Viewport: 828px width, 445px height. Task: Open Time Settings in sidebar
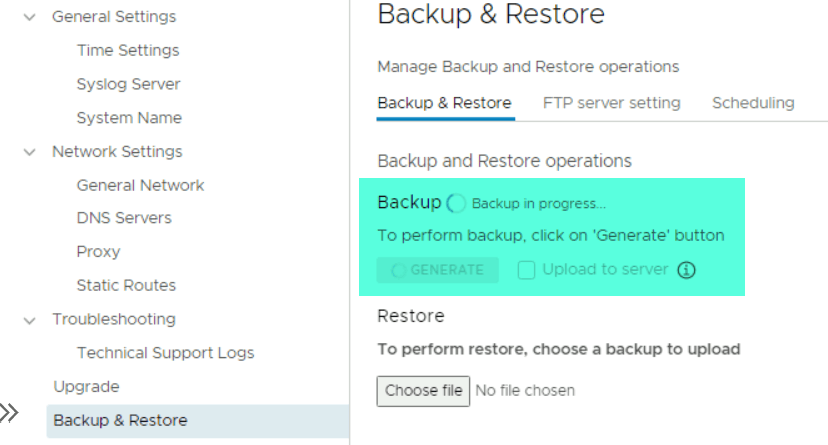[x=128, y=51]
